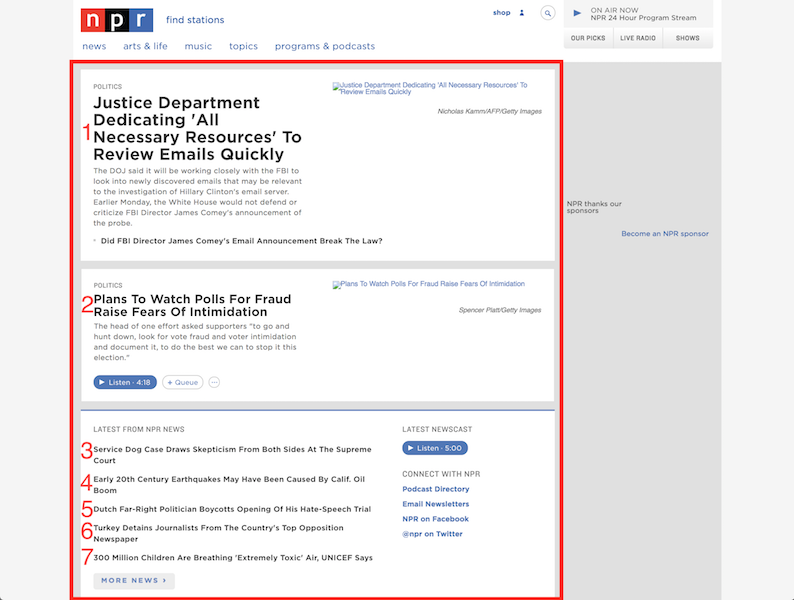Open the three-dots more options button
Viewport: 794px width, 600px height.
pos(214,382)
